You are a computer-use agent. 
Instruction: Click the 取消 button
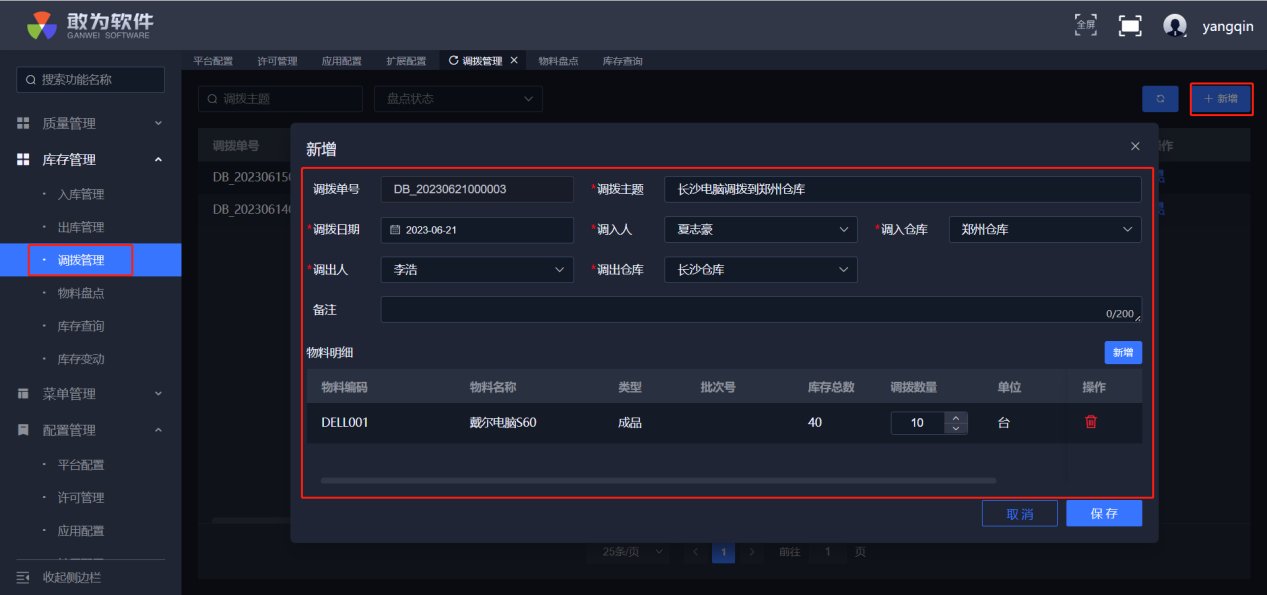coord(1019,513)
